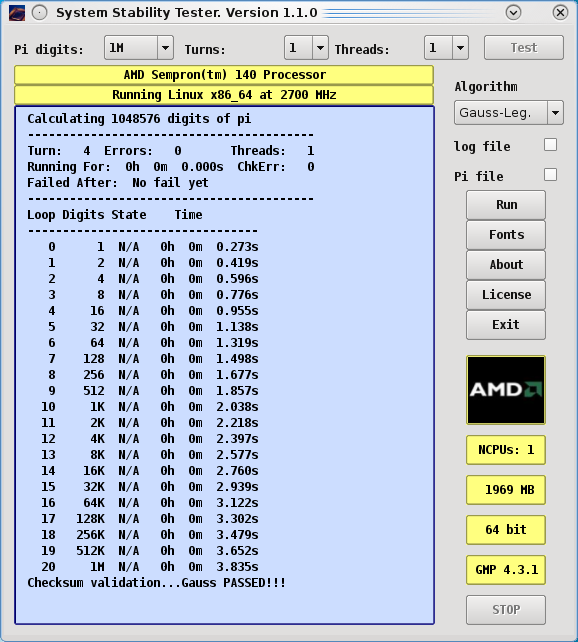Click the STOP button
Screen dimensions: 578x642
(x=506, y=610)
